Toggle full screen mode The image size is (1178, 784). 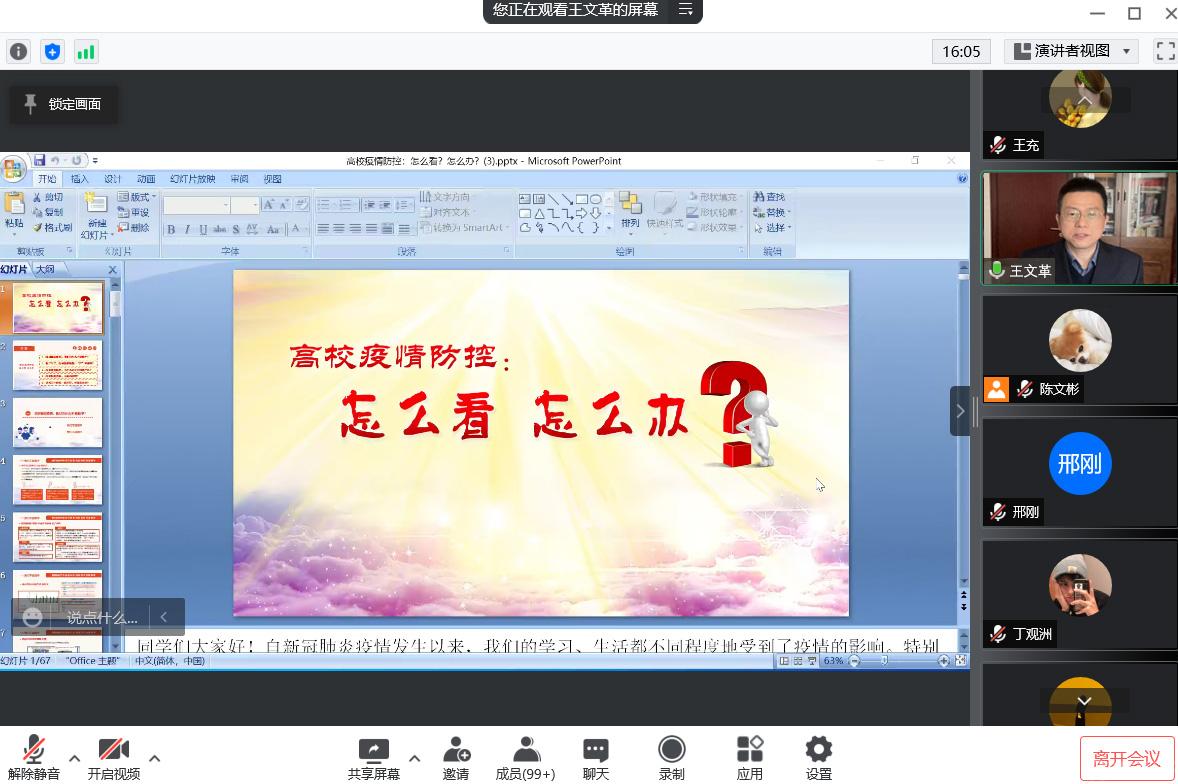(x=1165, y=51)
